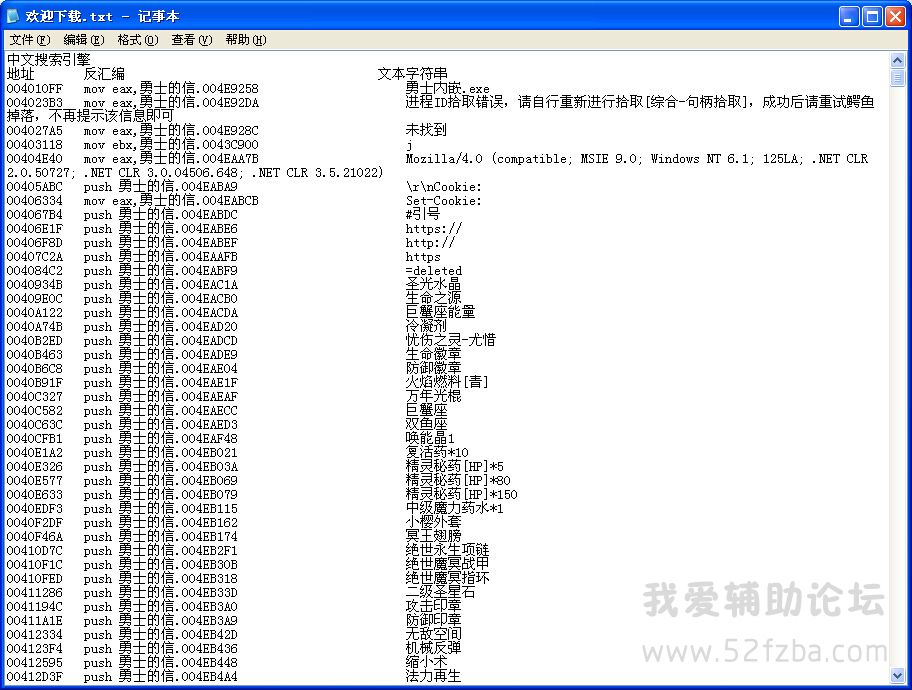912x690 pixels.
Task: Click the string 生命之源
Action: tap(433, 298)
